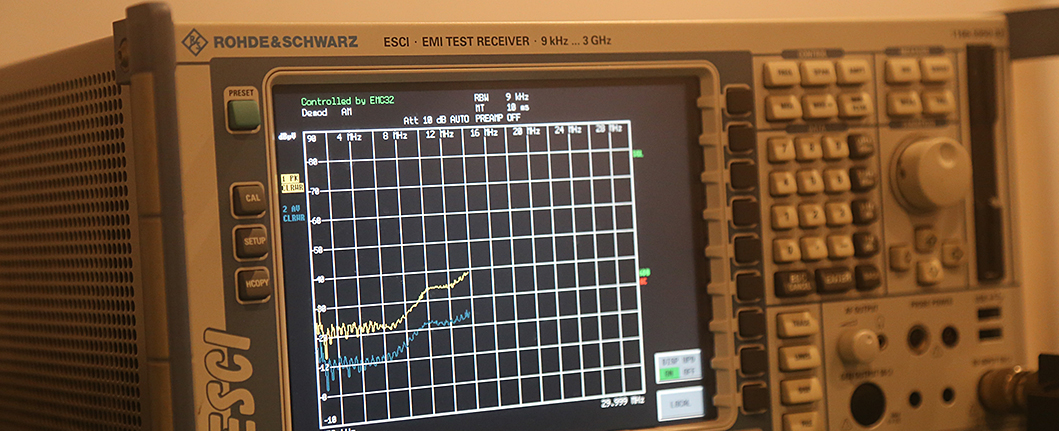This screenshot has width=1060, height=431.
Task: Push the right arrow cursor key
Action: coord(954,253)
